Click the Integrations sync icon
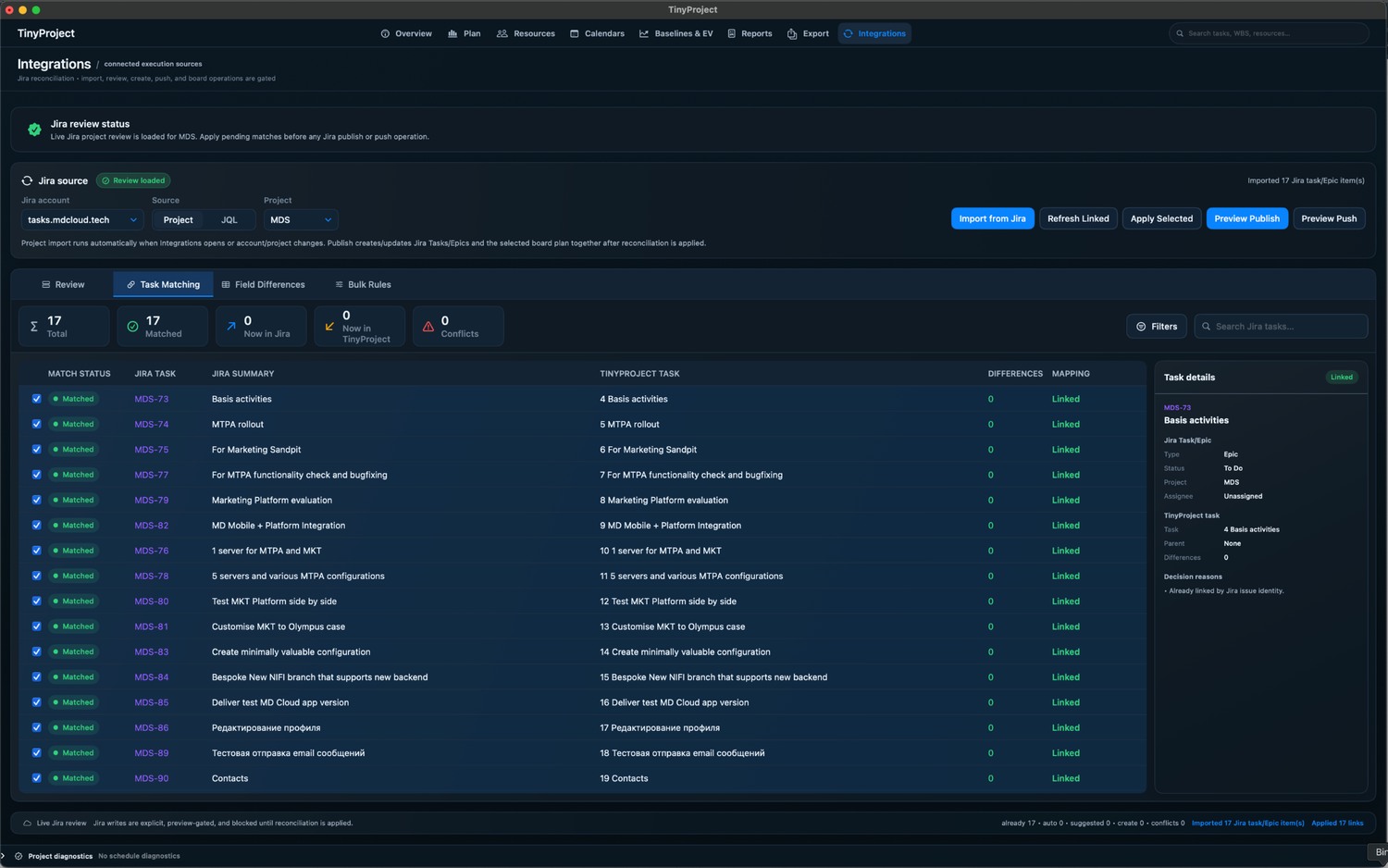This screenshot has width=1388, height=868. coord(848,33)
